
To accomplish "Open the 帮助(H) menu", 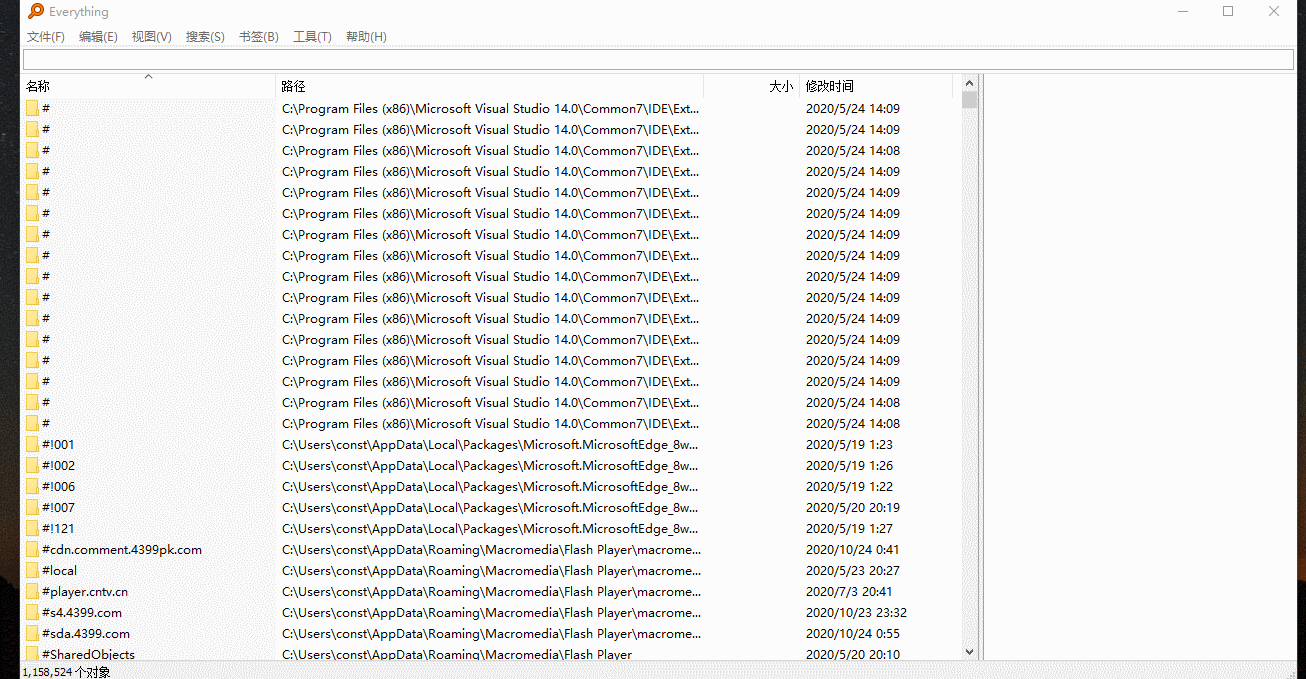I will coord(366,37).
